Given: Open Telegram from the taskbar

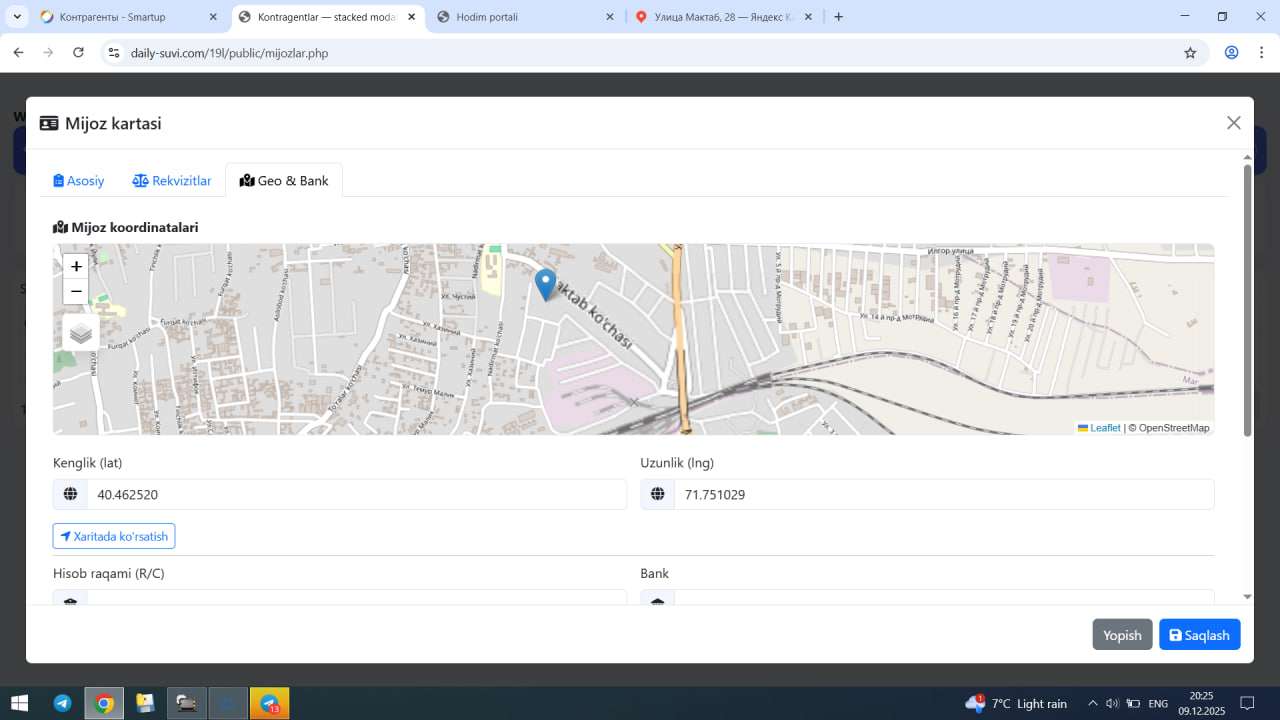Looking at the screenshot, I should (63, 703).
